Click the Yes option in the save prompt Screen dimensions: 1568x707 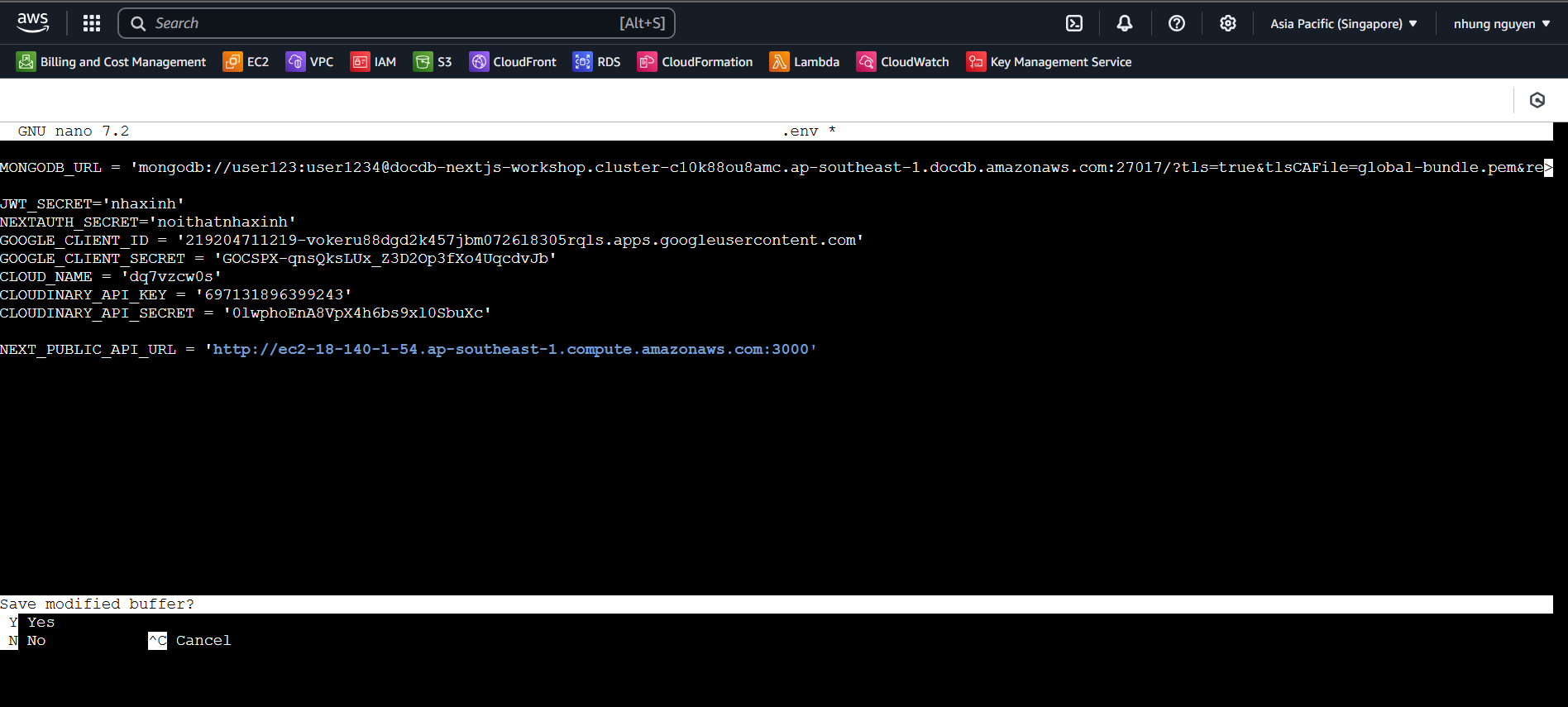click(x=40, y=623)
